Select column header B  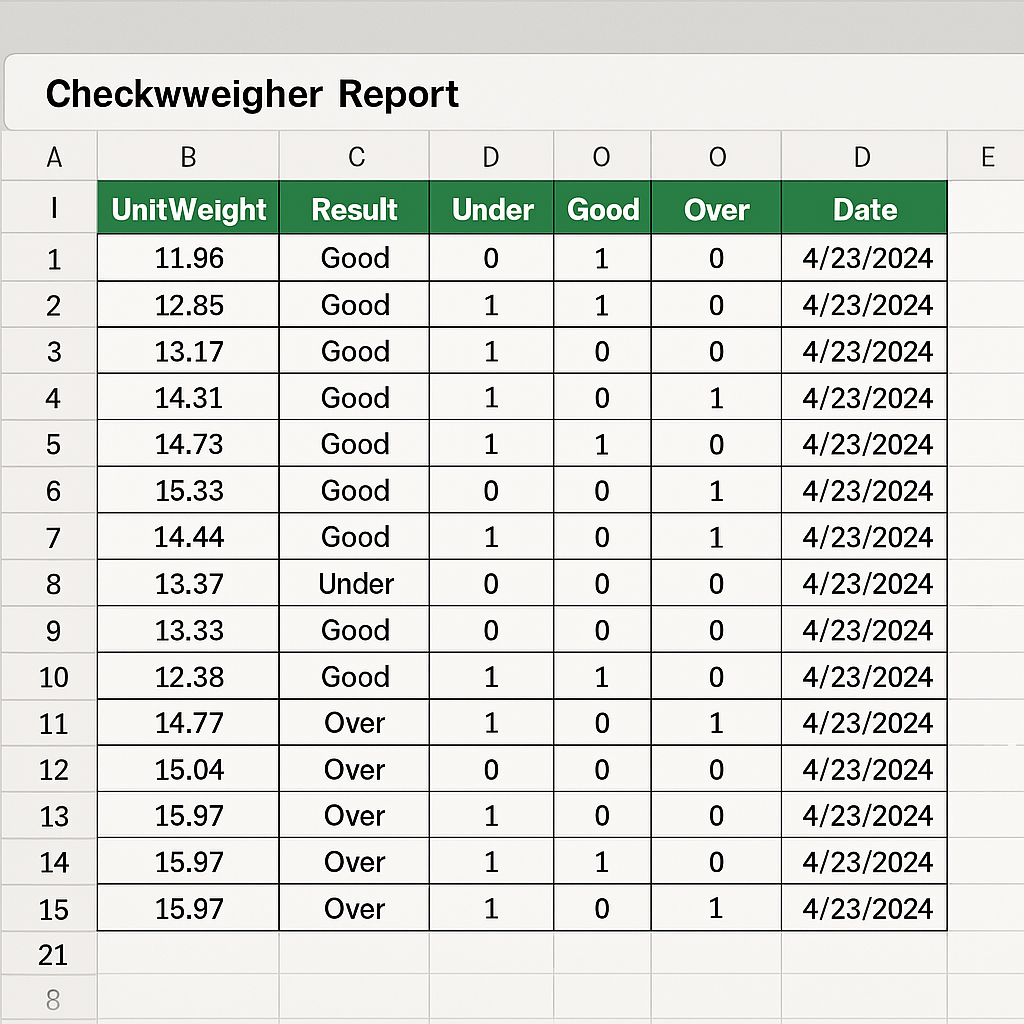pyautogui.click(x=188, y=157)
